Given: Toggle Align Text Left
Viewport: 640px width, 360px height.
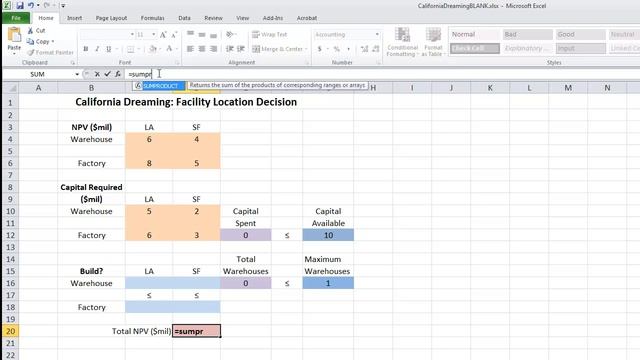Looking at the screenshot, I should click(x=191, y=49).
